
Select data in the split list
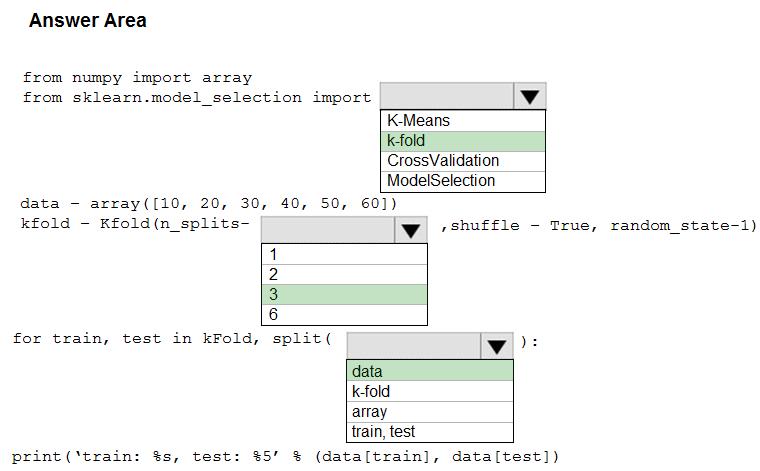pos(430,372)
